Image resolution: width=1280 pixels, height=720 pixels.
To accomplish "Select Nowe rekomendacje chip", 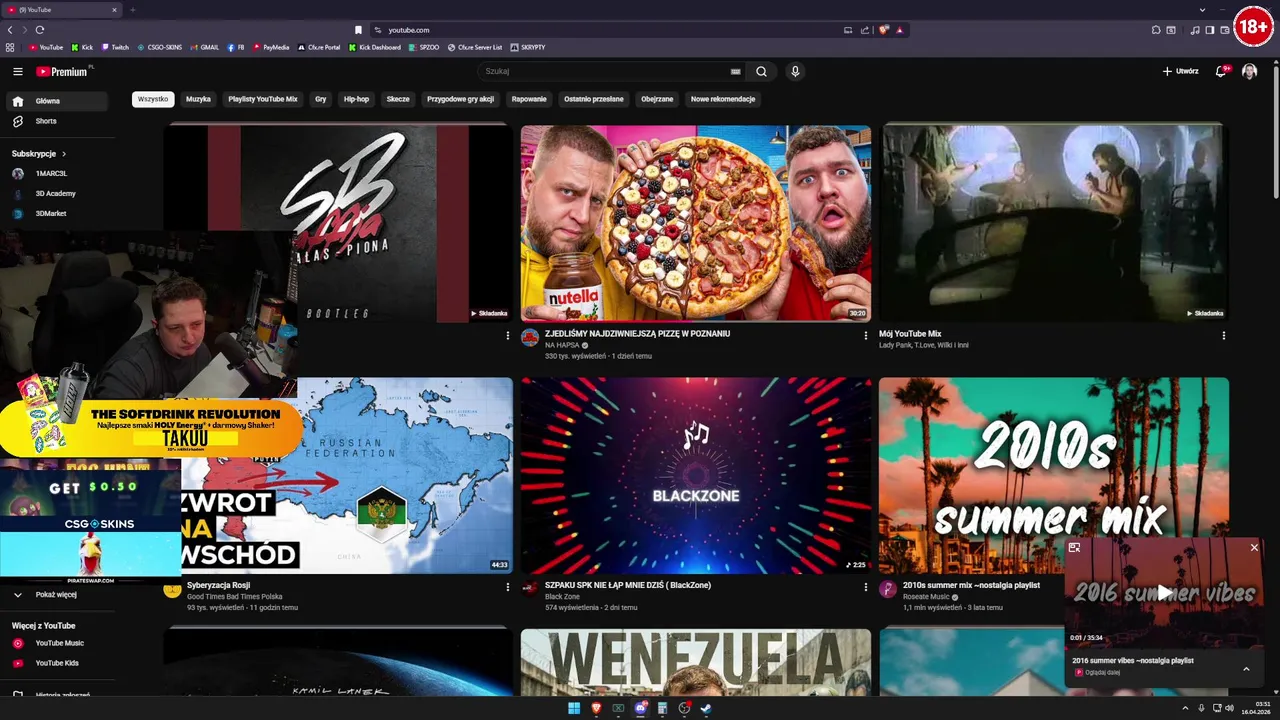I will pos(723,99).
